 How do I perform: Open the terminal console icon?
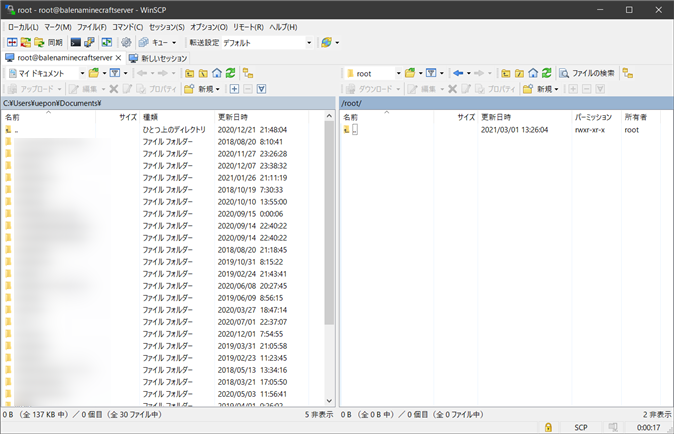click(76, 43)
